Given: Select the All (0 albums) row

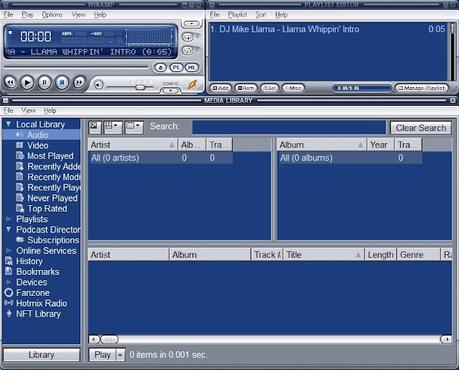Looking at the screenshot, I should 349,158.
